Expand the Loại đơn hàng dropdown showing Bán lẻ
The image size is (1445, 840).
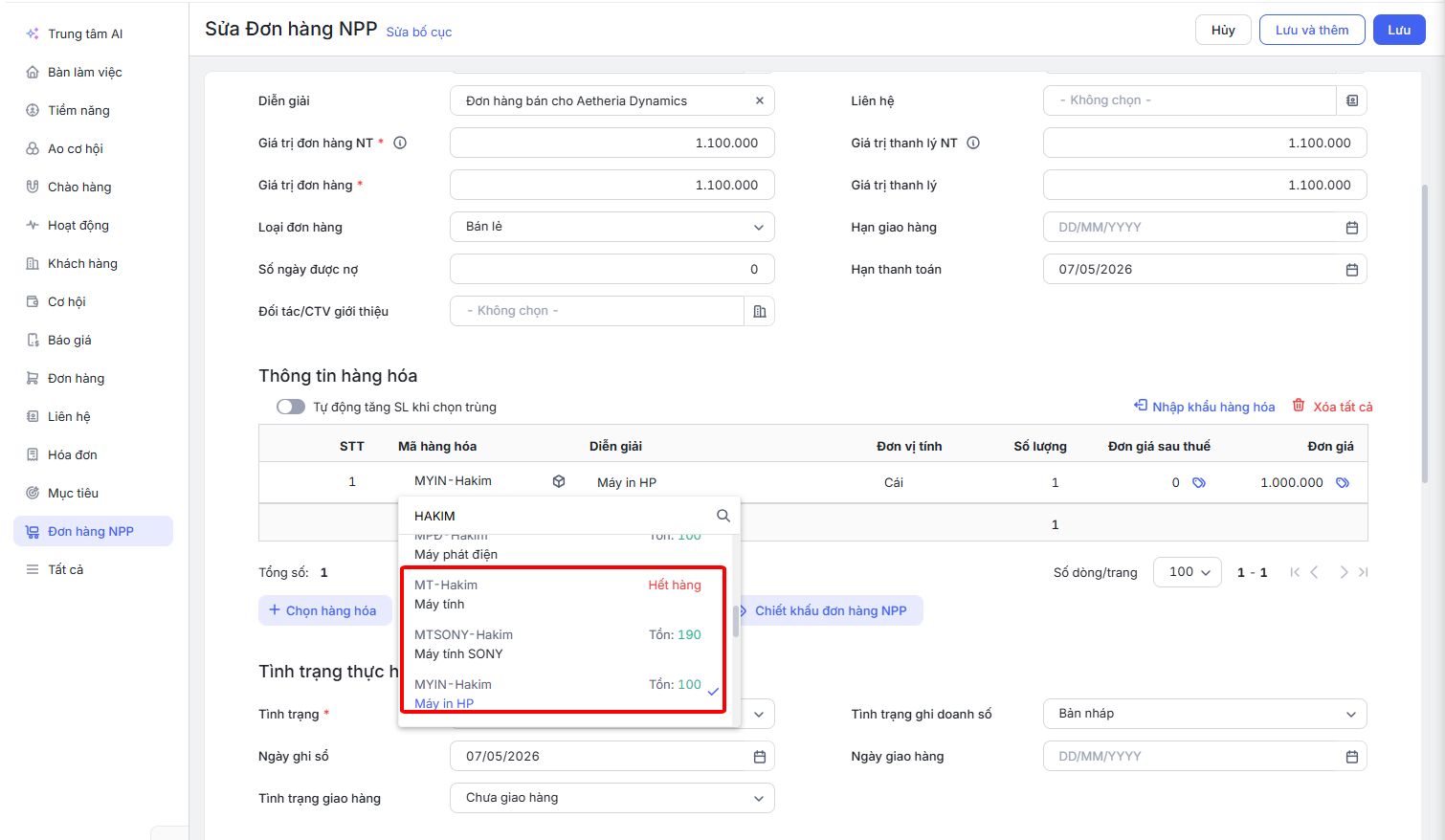pyautogui.click(x=612, y=227)
